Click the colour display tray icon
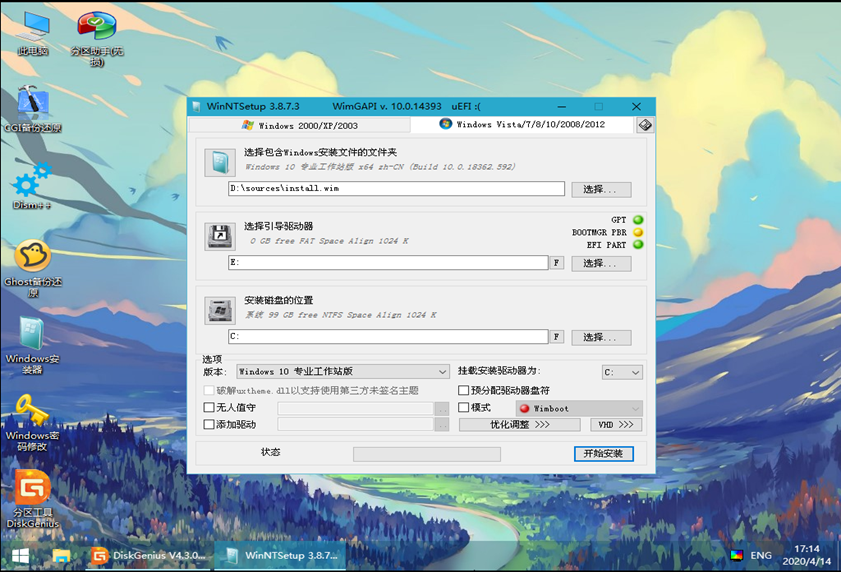Screen dimensions: 841x572 pyautogui.click(x=737, y=555)
